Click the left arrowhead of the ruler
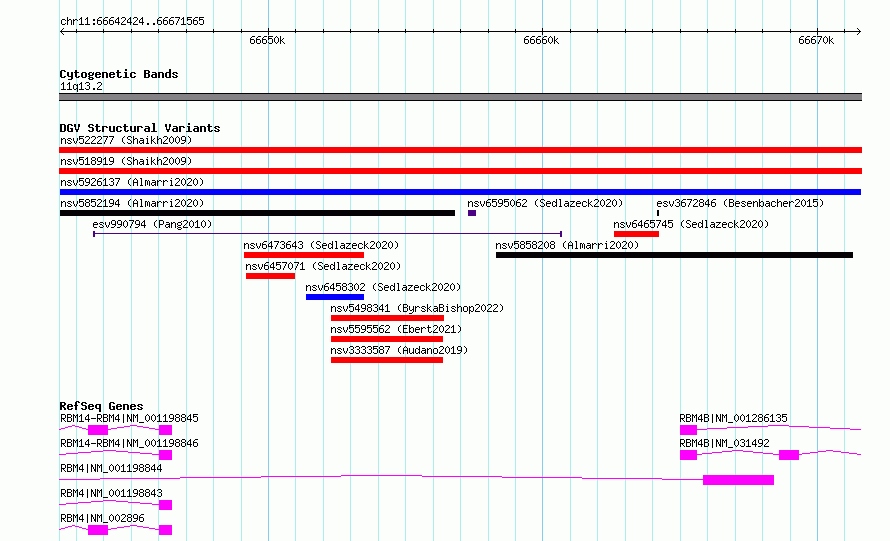Viewport: 890px width, 541px height. [62, 32]
